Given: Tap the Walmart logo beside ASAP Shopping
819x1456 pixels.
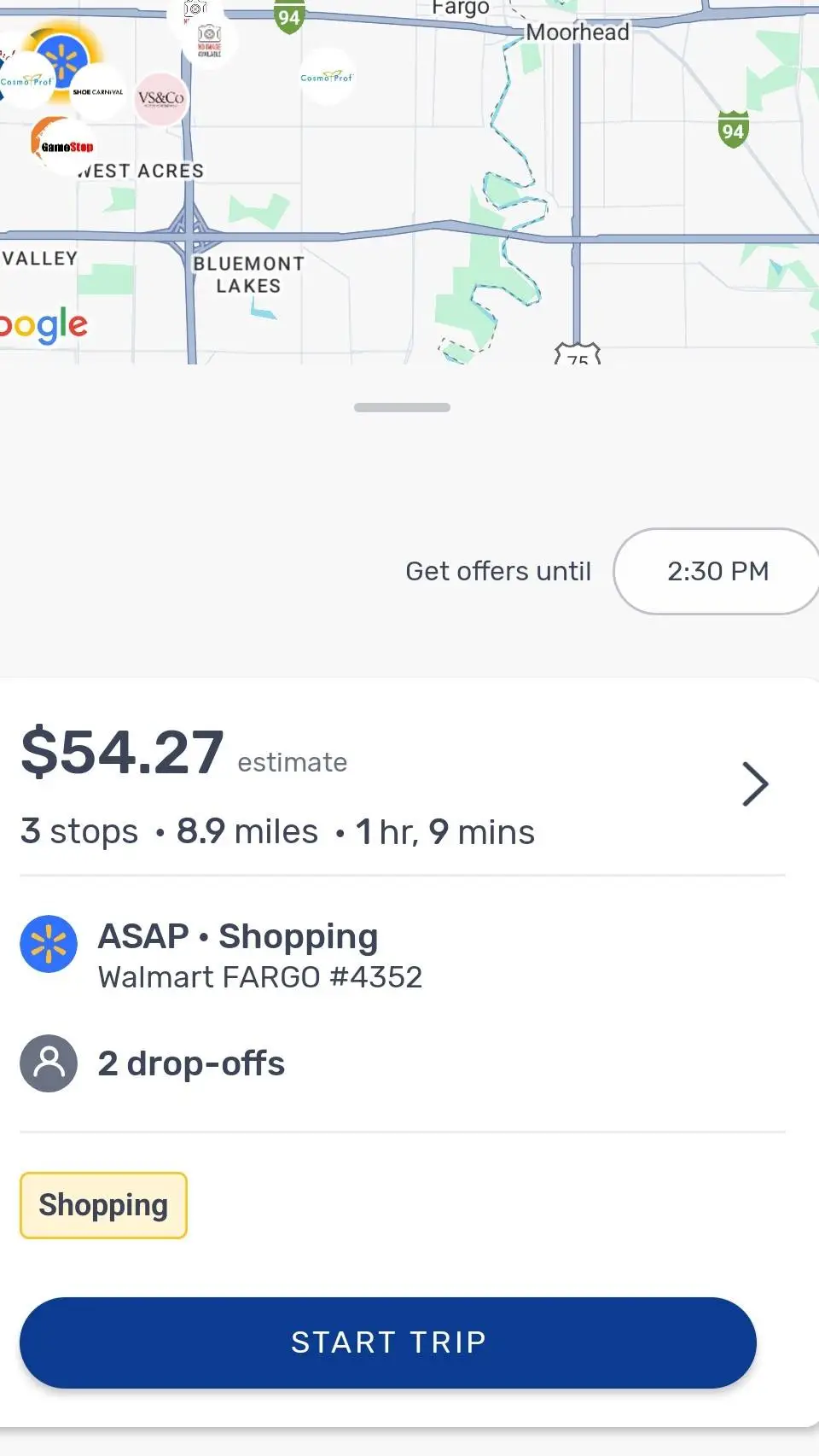Looking at the screenshot, I should 49,945.
